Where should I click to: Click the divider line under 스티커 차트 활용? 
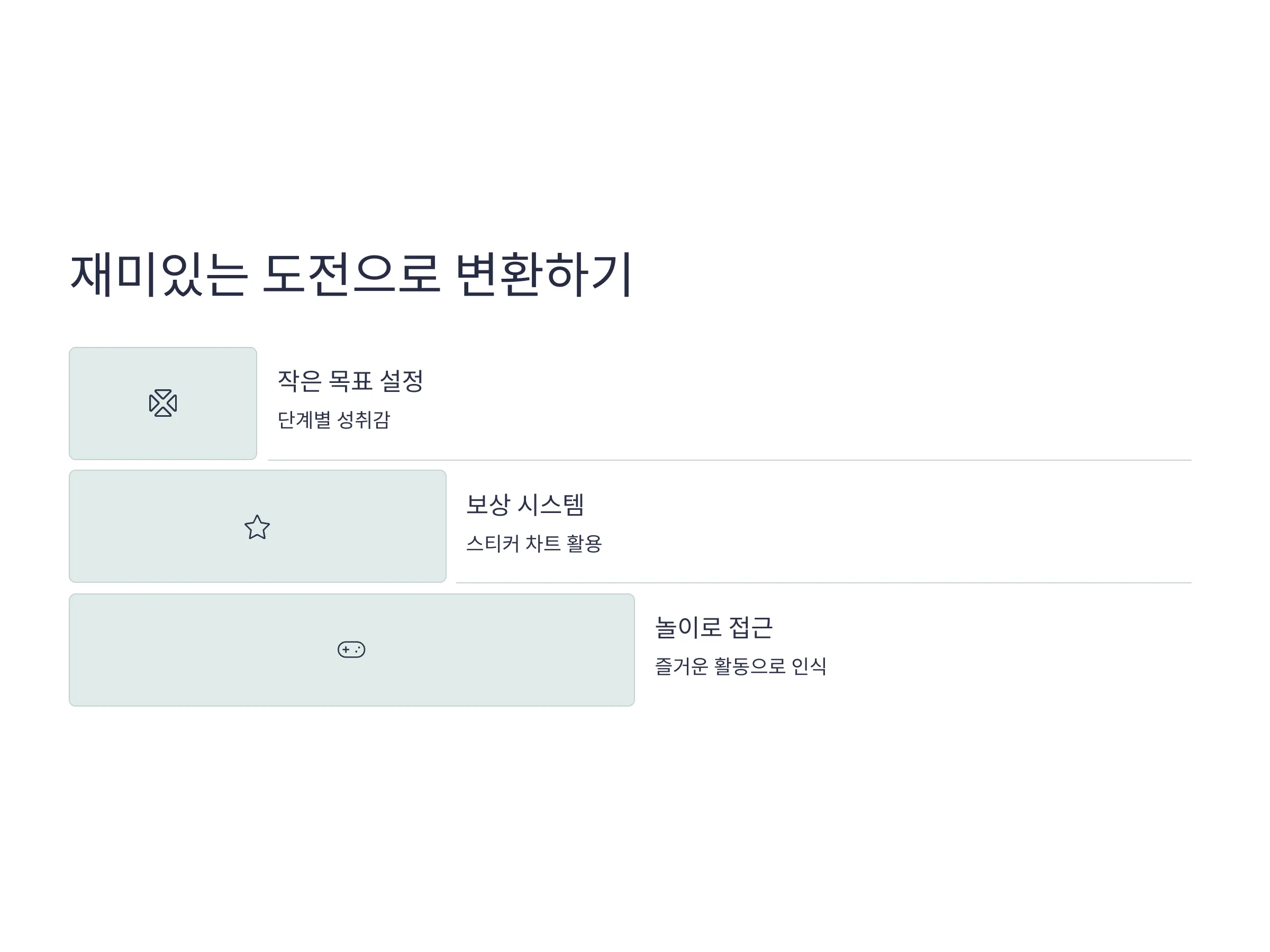pos(824,583)
